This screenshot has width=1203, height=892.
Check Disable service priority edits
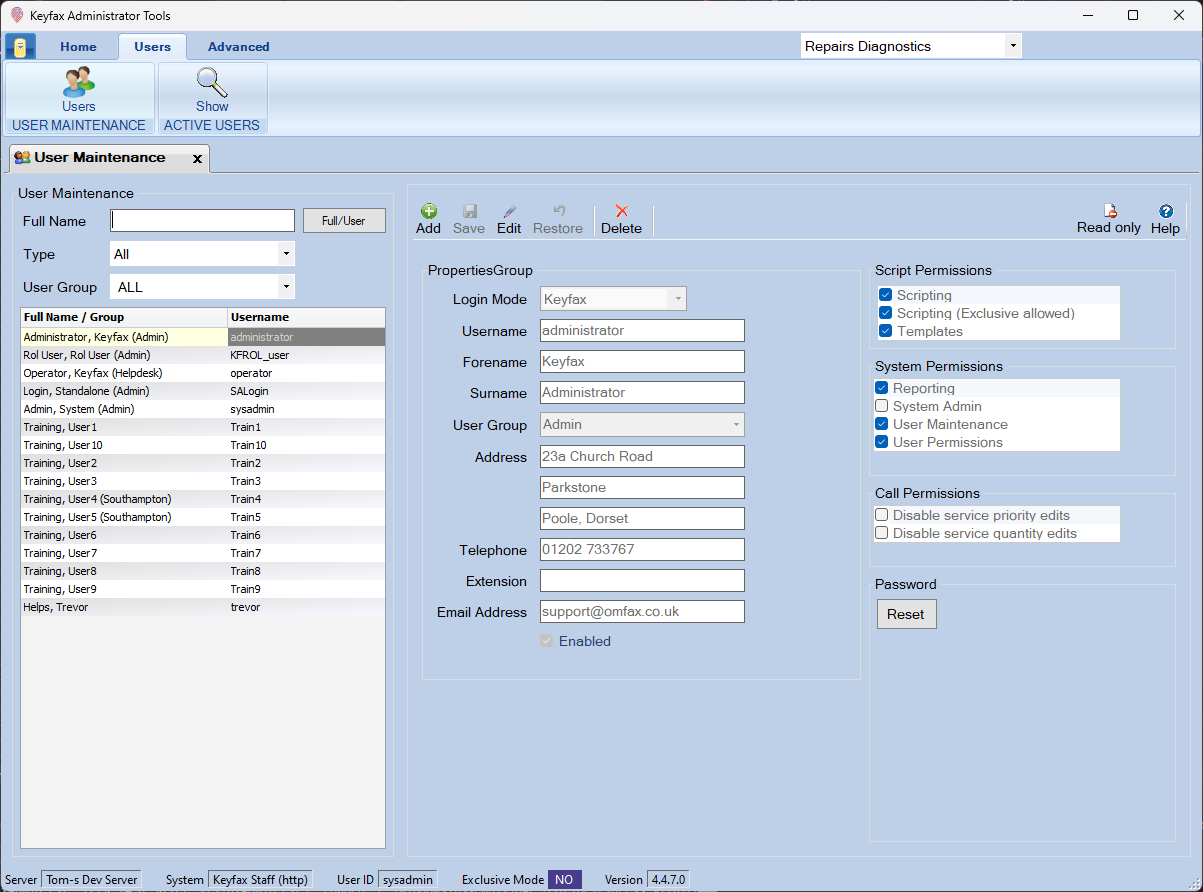(881, 515)
